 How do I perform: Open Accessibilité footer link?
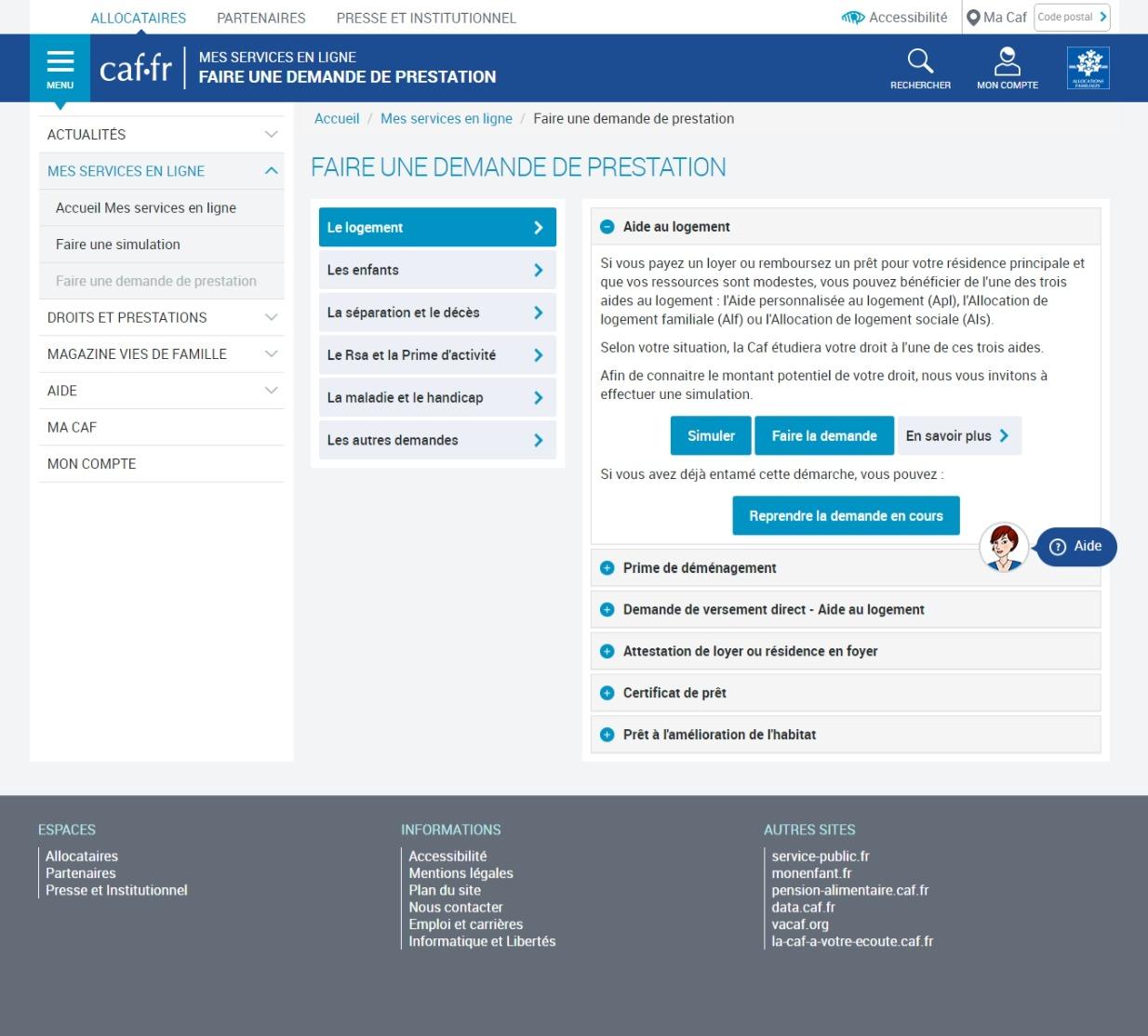(x=447, y=857)
